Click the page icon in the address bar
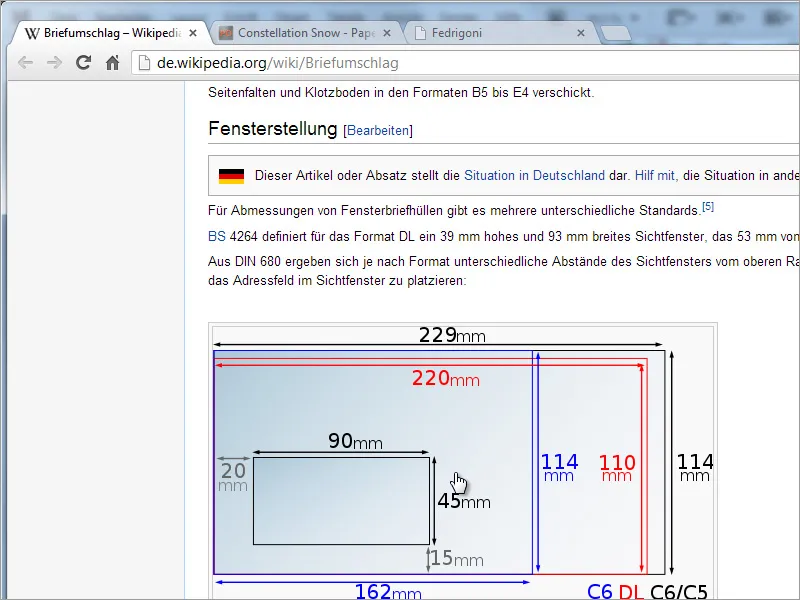Image resolution: width=800 pixels, height=600 pixels. (x=145, y=63)
